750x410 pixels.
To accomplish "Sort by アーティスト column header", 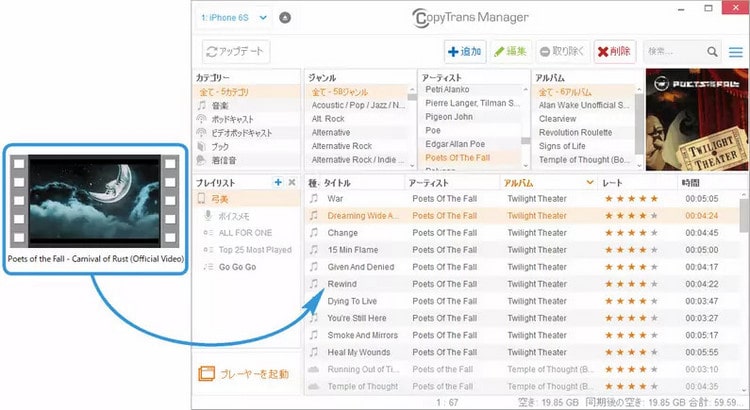I will (x=429, y=183).
